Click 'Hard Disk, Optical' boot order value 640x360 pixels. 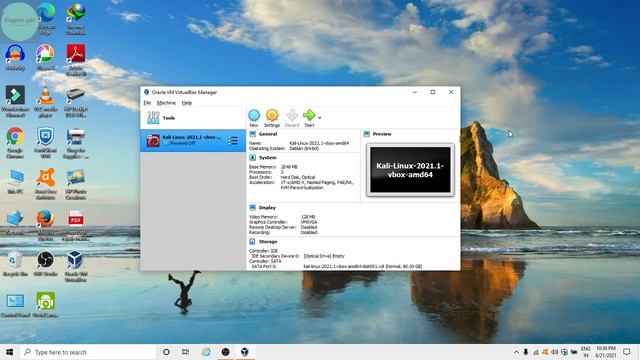pyautogui.click(x=298, y=177)
